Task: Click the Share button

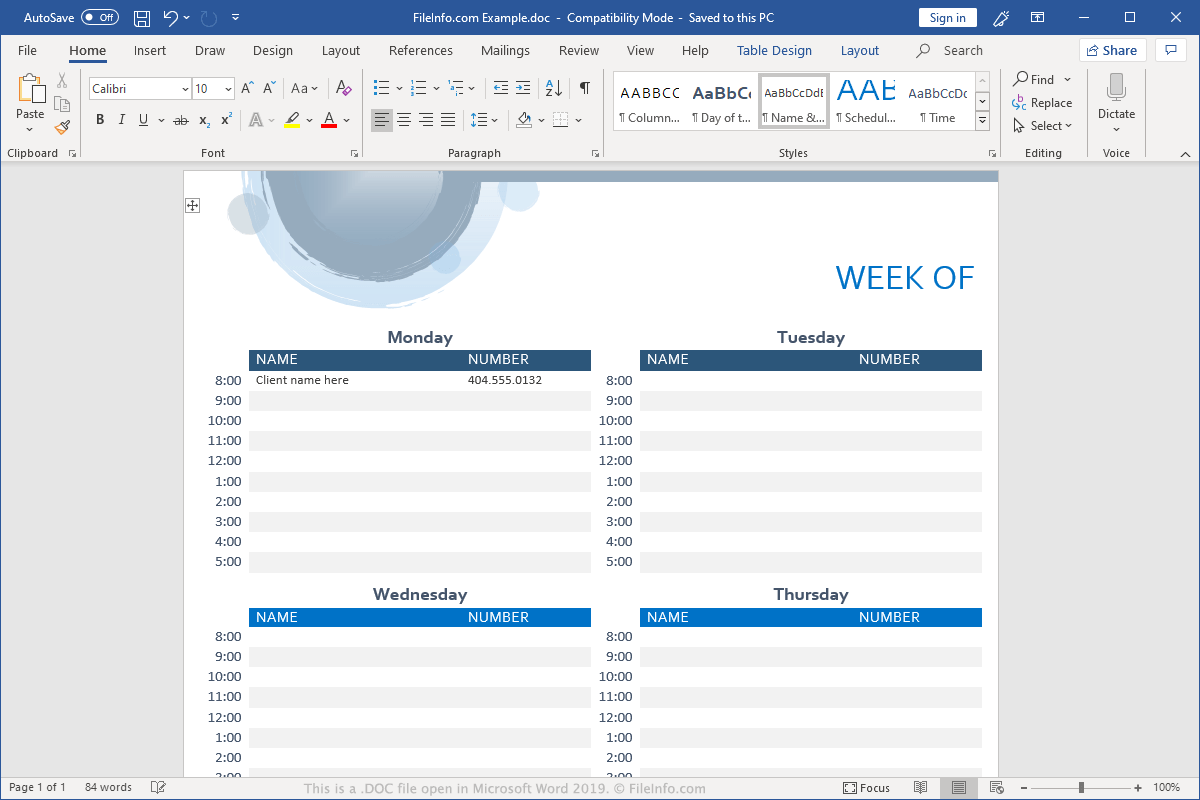Action: click(x=1112, y=50)
